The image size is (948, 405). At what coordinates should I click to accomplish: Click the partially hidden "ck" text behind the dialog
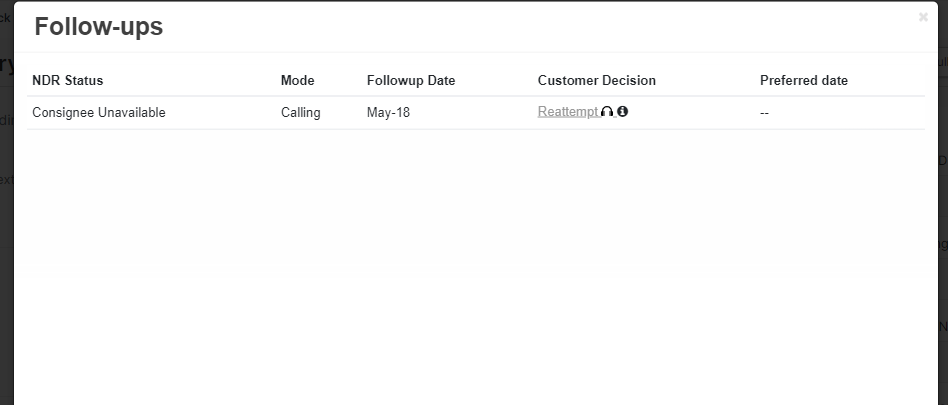pos(5,17)
